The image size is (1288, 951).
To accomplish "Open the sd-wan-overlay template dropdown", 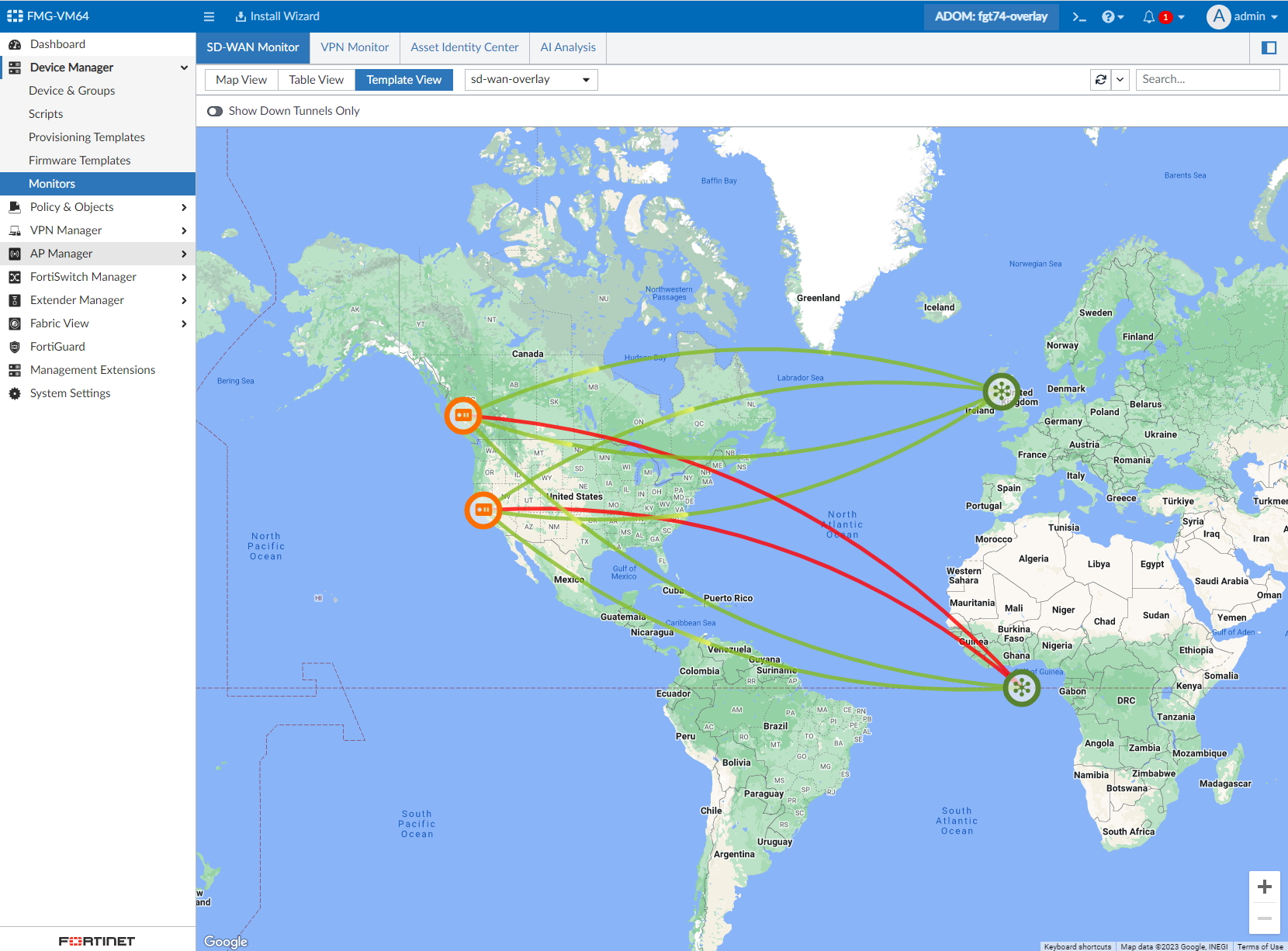I will pos(531,79).
